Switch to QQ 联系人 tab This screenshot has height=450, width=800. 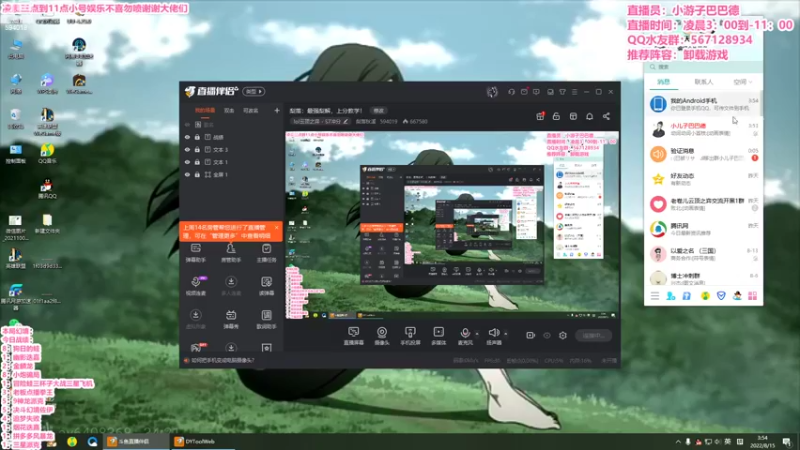tap(704, 82)
